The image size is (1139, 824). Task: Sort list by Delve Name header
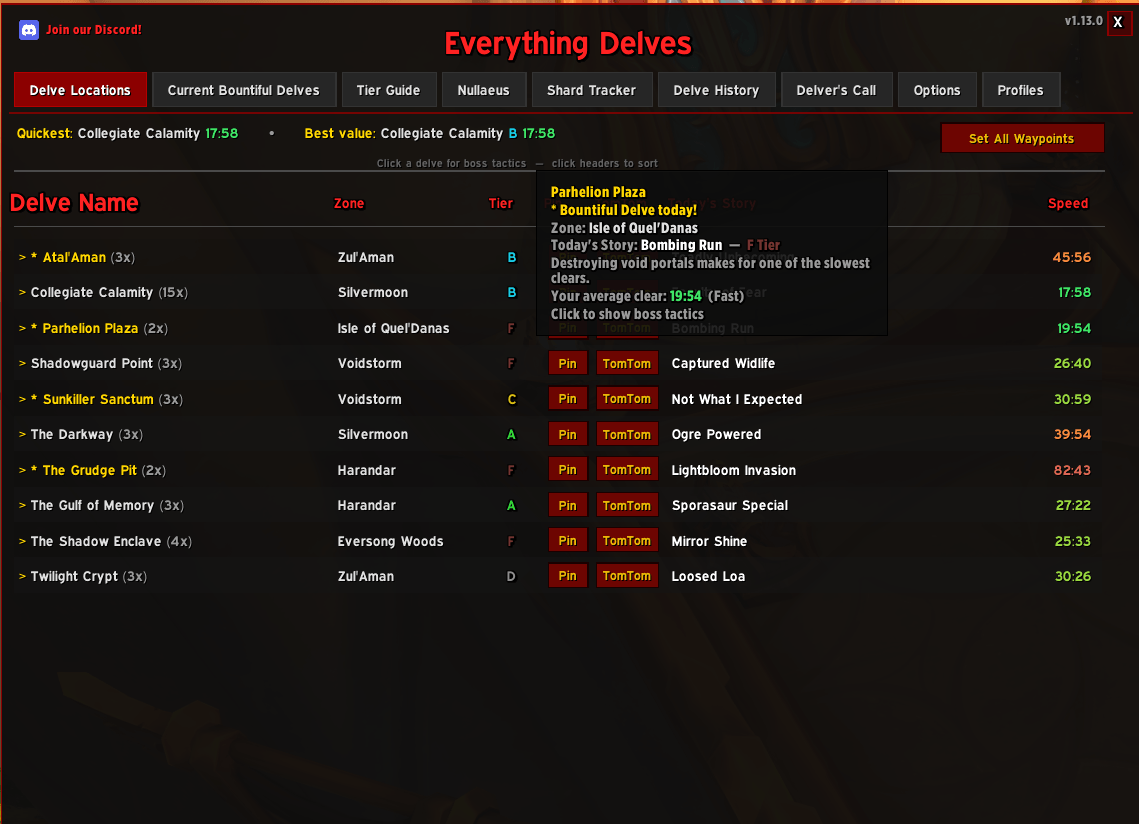[x=74, y=203]
